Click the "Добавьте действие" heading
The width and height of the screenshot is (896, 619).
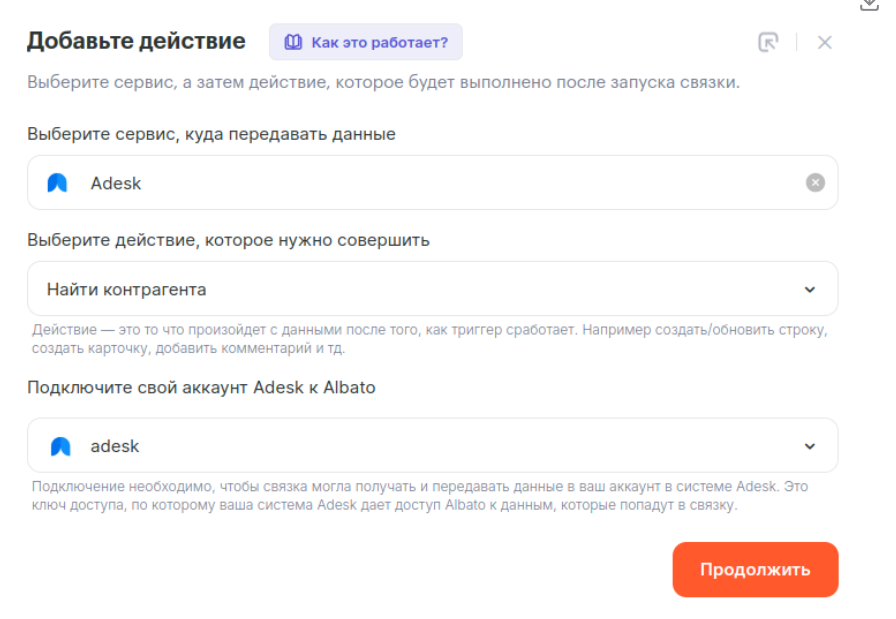coord(136,41)
